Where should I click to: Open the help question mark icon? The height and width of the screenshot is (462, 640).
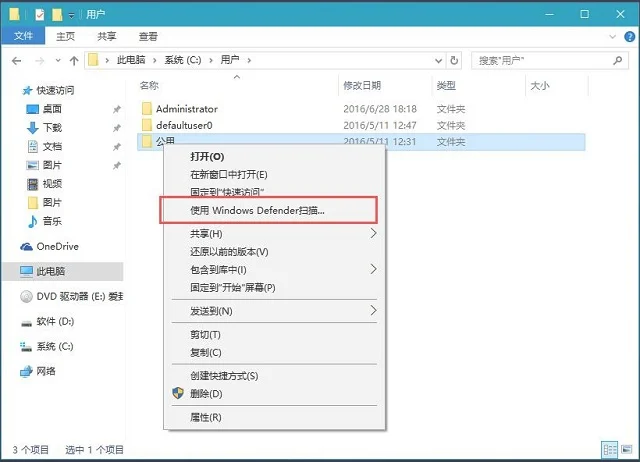click(x=629, y=37)
